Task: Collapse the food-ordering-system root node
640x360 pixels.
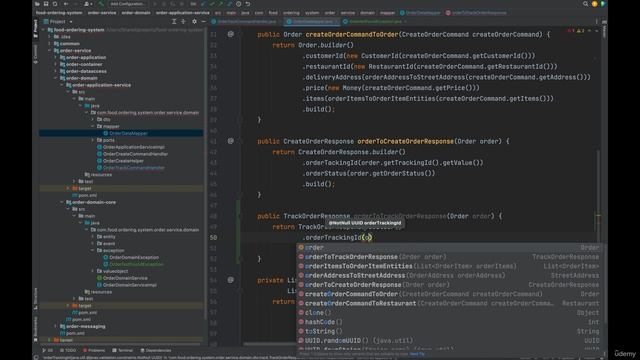Action: [x=43, y=30]
